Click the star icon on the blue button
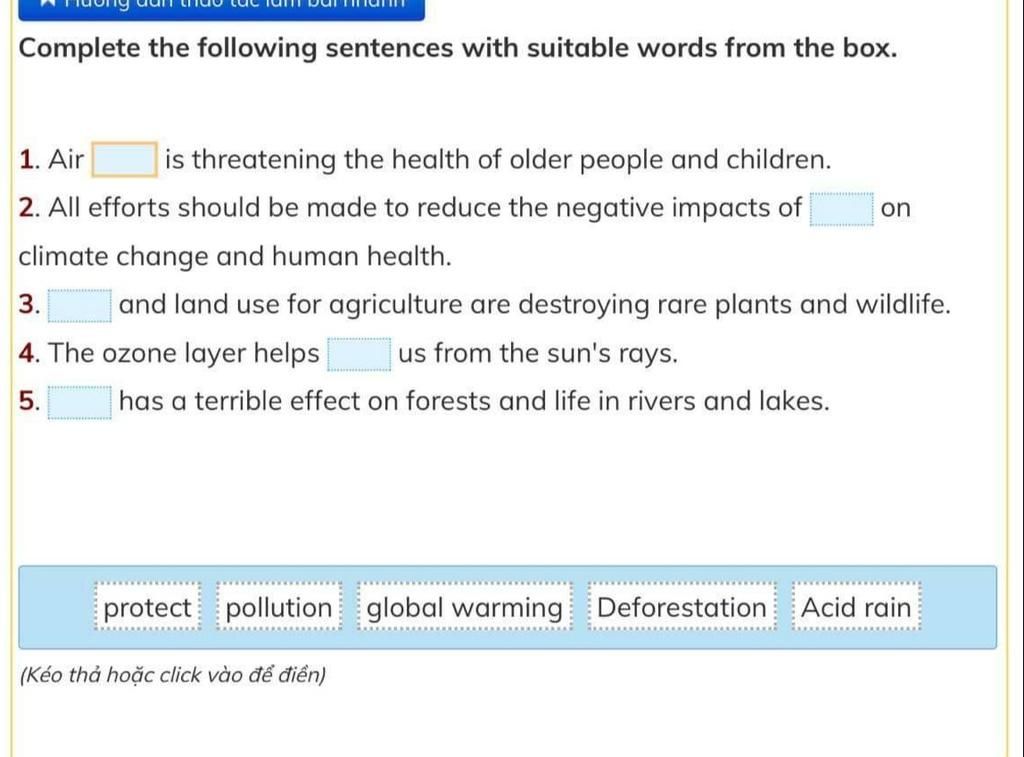Screen dimensions: 1024x757 [48, 3]
